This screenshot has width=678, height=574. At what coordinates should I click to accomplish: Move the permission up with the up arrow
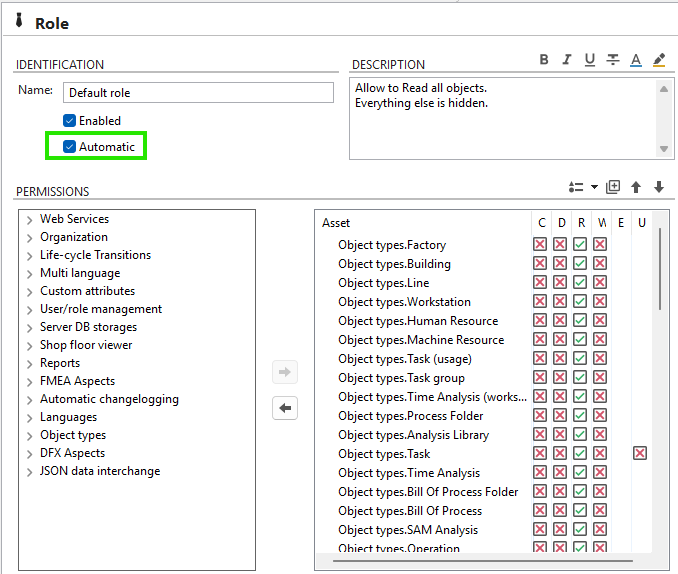(x=636, y=187)
